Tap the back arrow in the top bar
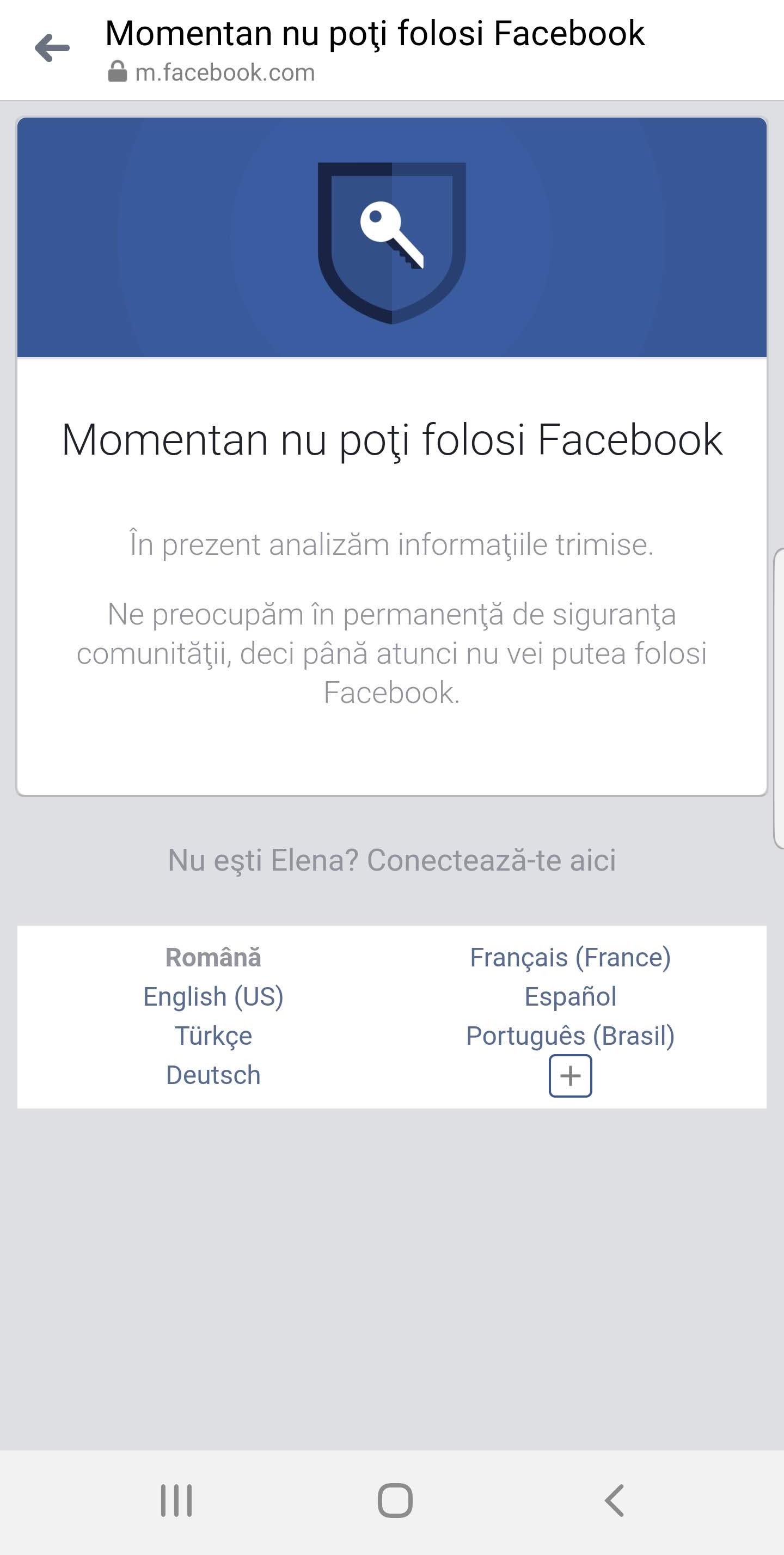Image resolution: width=784 pixels, height=1555 pixels. click(52, 48)
